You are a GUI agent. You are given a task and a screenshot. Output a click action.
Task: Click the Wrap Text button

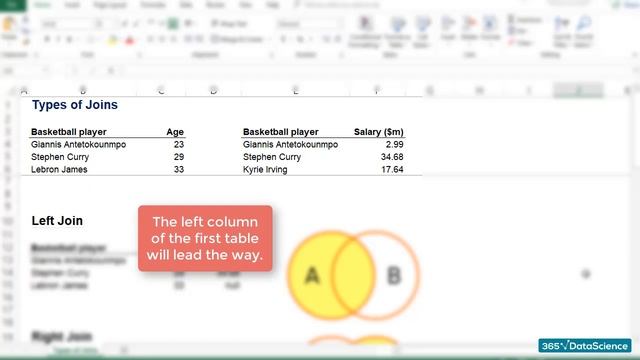point(229,24)
